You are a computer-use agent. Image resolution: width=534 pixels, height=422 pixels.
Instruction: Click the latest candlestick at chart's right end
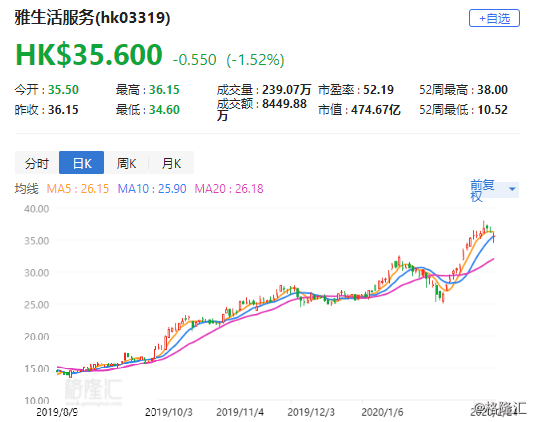[494, 237]
